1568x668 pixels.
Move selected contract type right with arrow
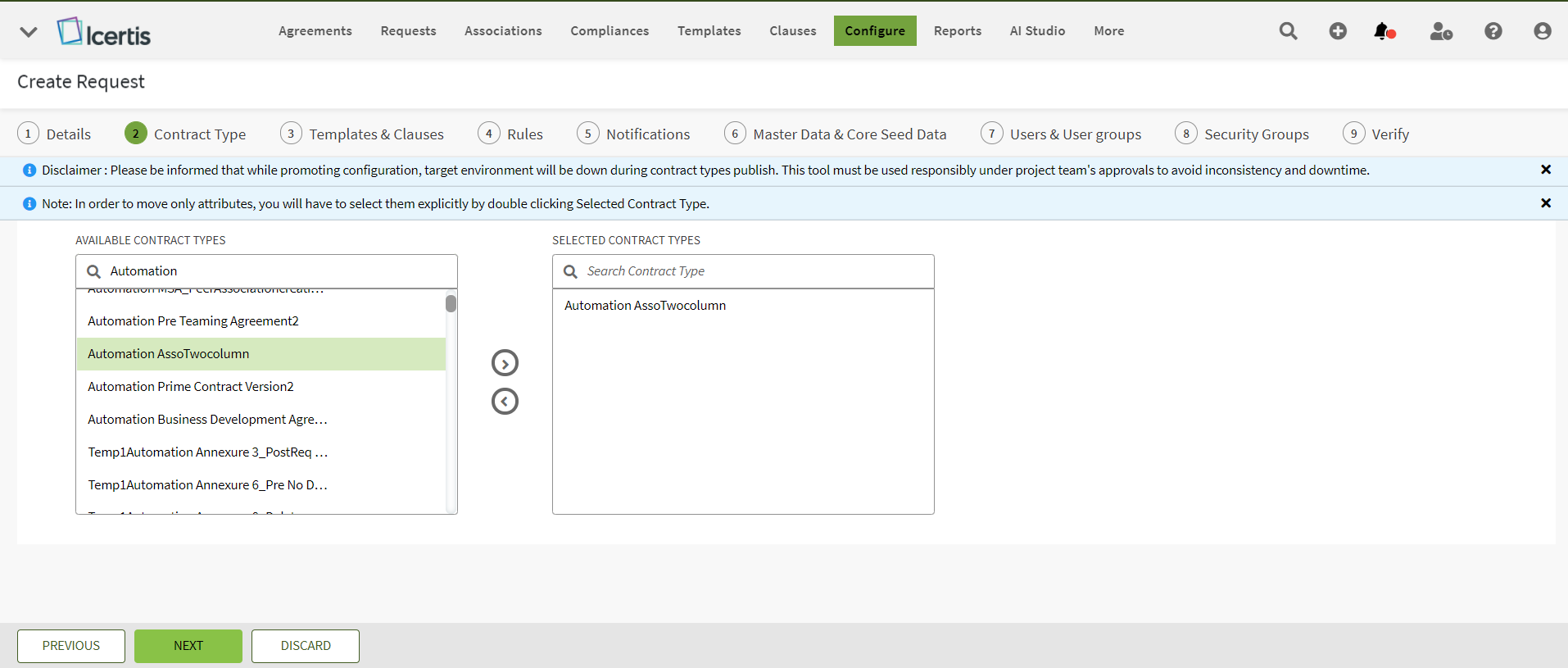click(505, 363)
